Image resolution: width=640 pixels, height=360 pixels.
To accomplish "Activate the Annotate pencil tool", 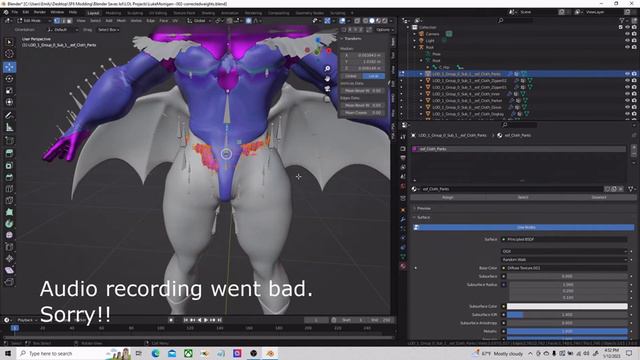I will pyautogui.click(x=9, y=116).
